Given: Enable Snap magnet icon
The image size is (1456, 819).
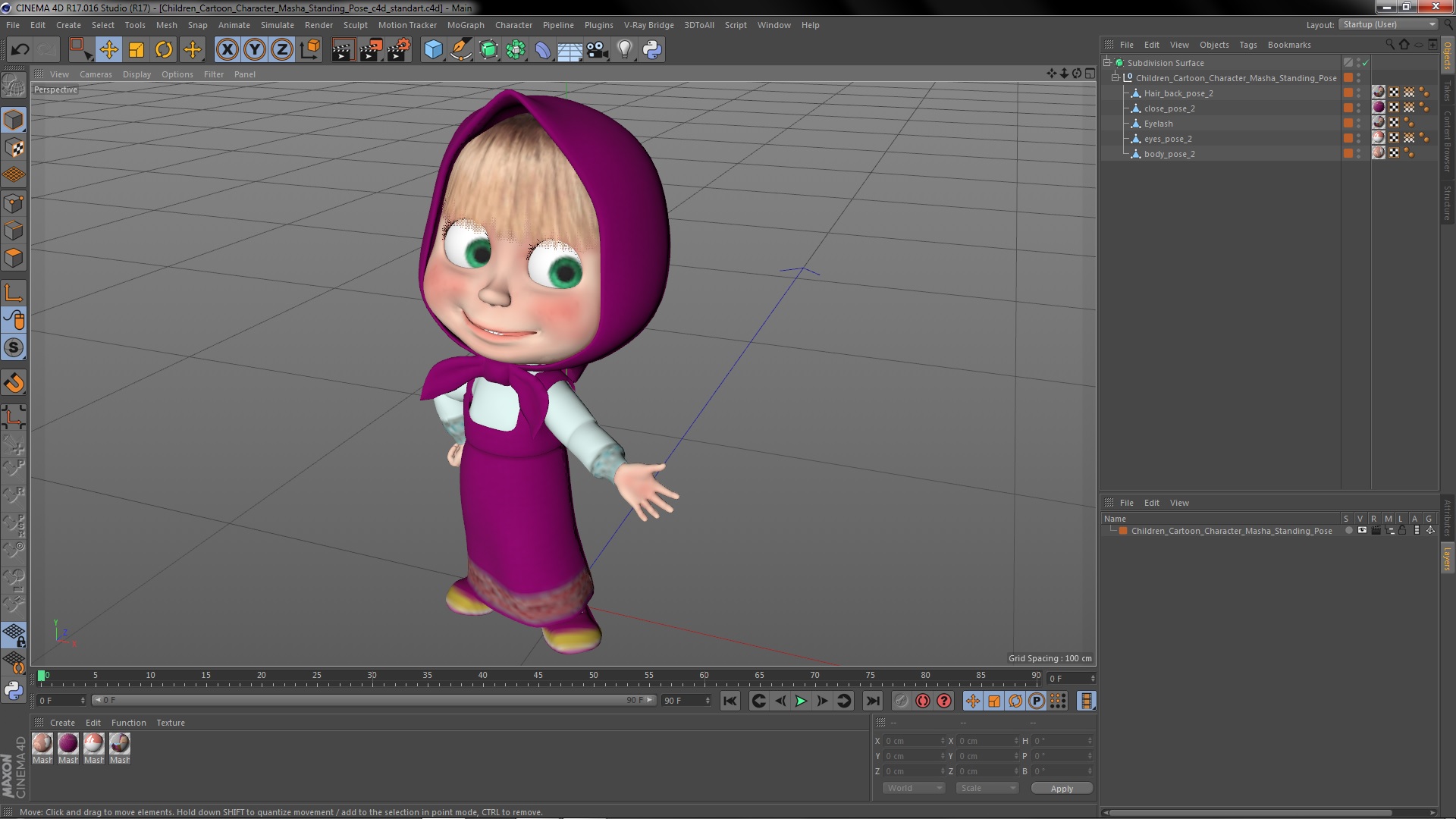Looking at the screenshot, I should (14, 383).
